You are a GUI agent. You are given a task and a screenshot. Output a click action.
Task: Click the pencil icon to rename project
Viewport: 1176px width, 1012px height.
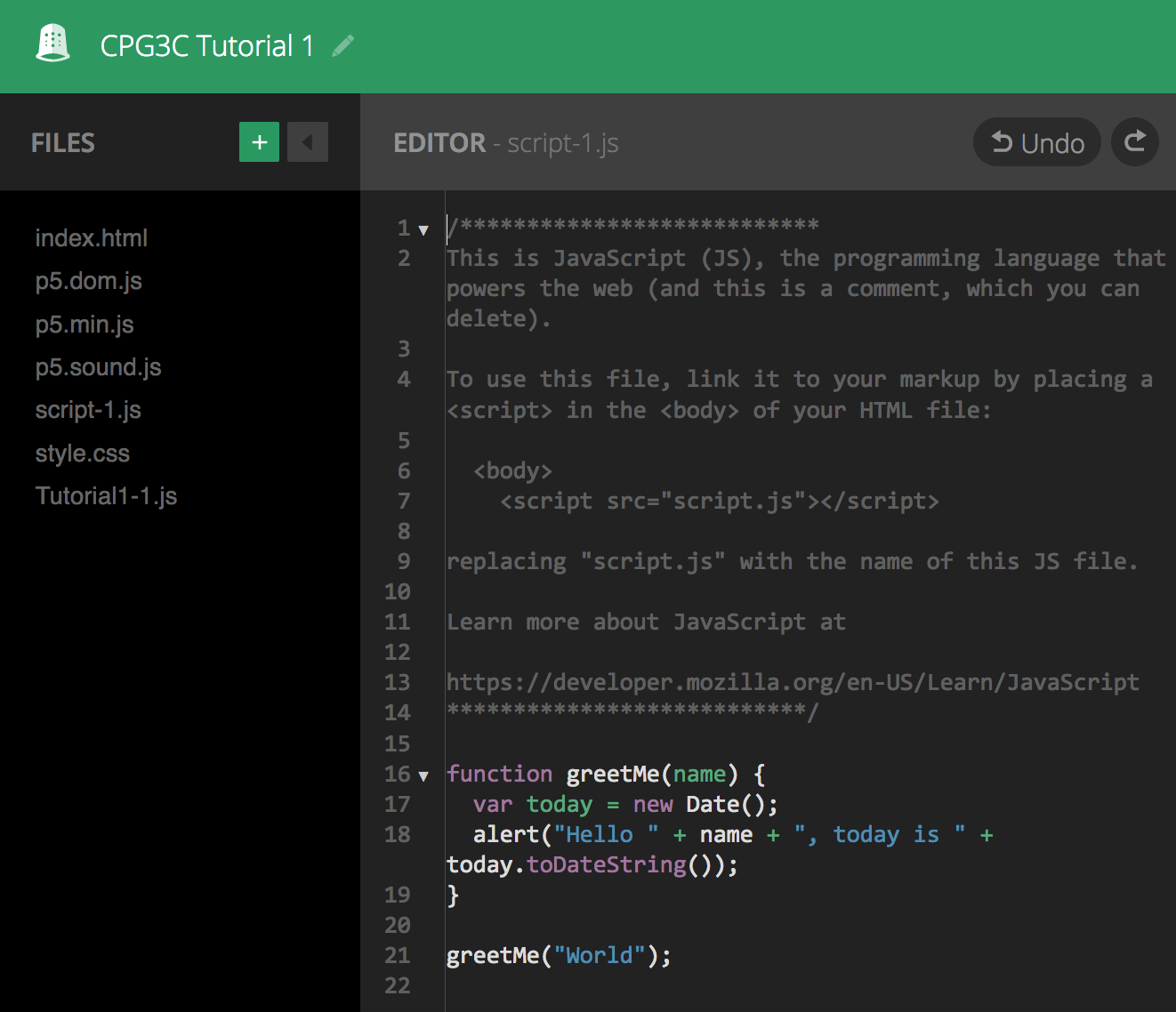tap(342, 45)
